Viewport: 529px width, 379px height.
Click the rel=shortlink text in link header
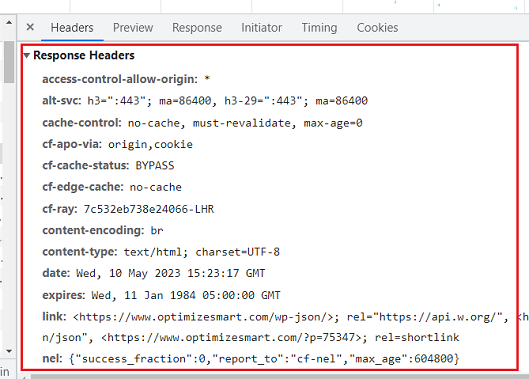click(417, 337)
